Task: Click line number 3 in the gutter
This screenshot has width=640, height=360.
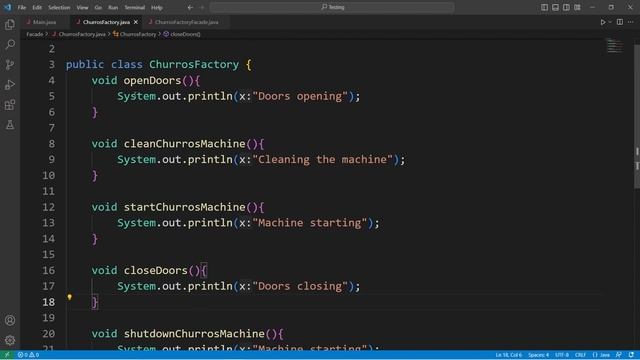Action: click(x=51, y=64)
